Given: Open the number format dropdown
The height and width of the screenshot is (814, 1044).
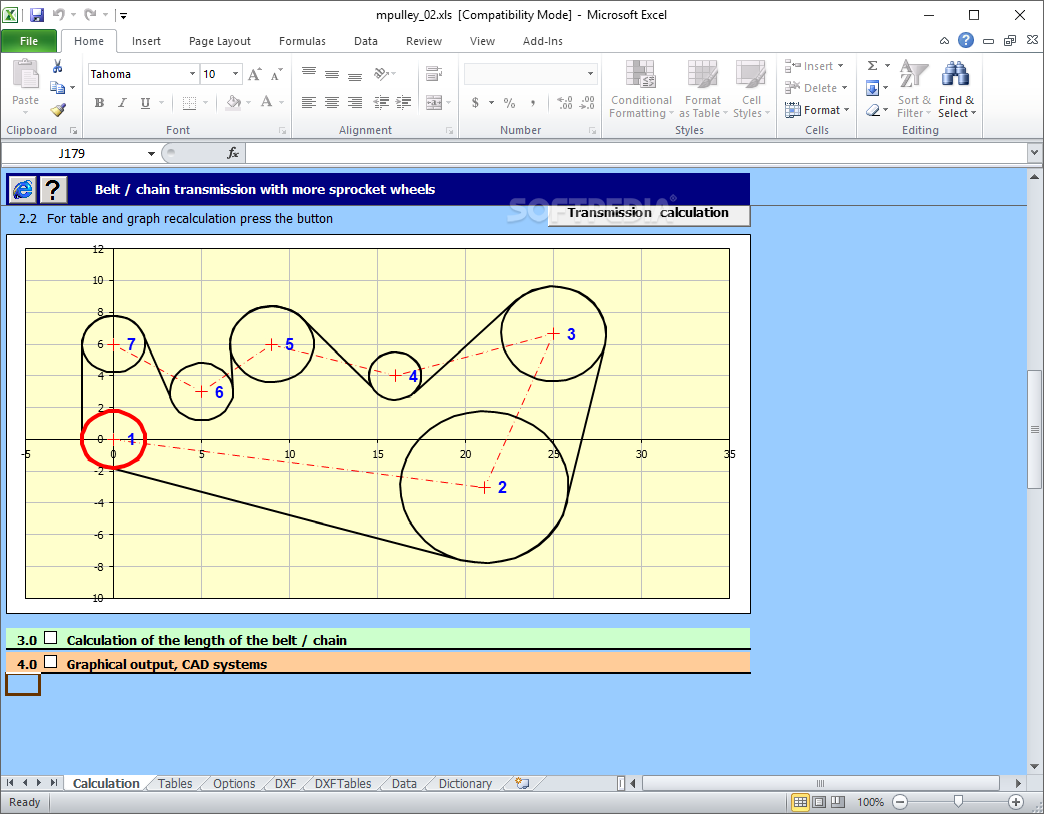Looking at the screenshot, I should click(x=590, y=74).
